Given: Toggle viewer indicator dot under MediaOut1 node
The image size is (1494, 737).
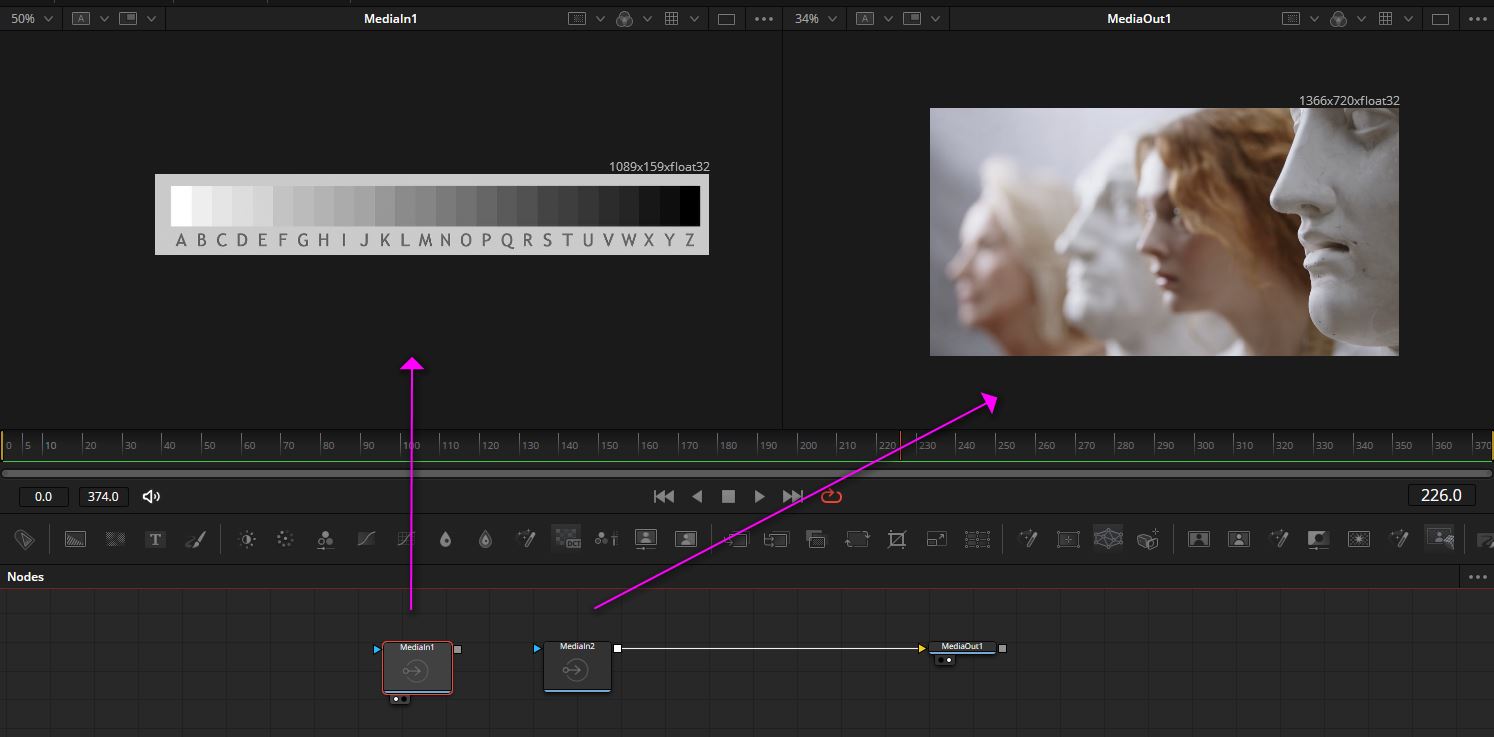Looking at the screenshot, I should pyautogui.click(x=949, y=660).
